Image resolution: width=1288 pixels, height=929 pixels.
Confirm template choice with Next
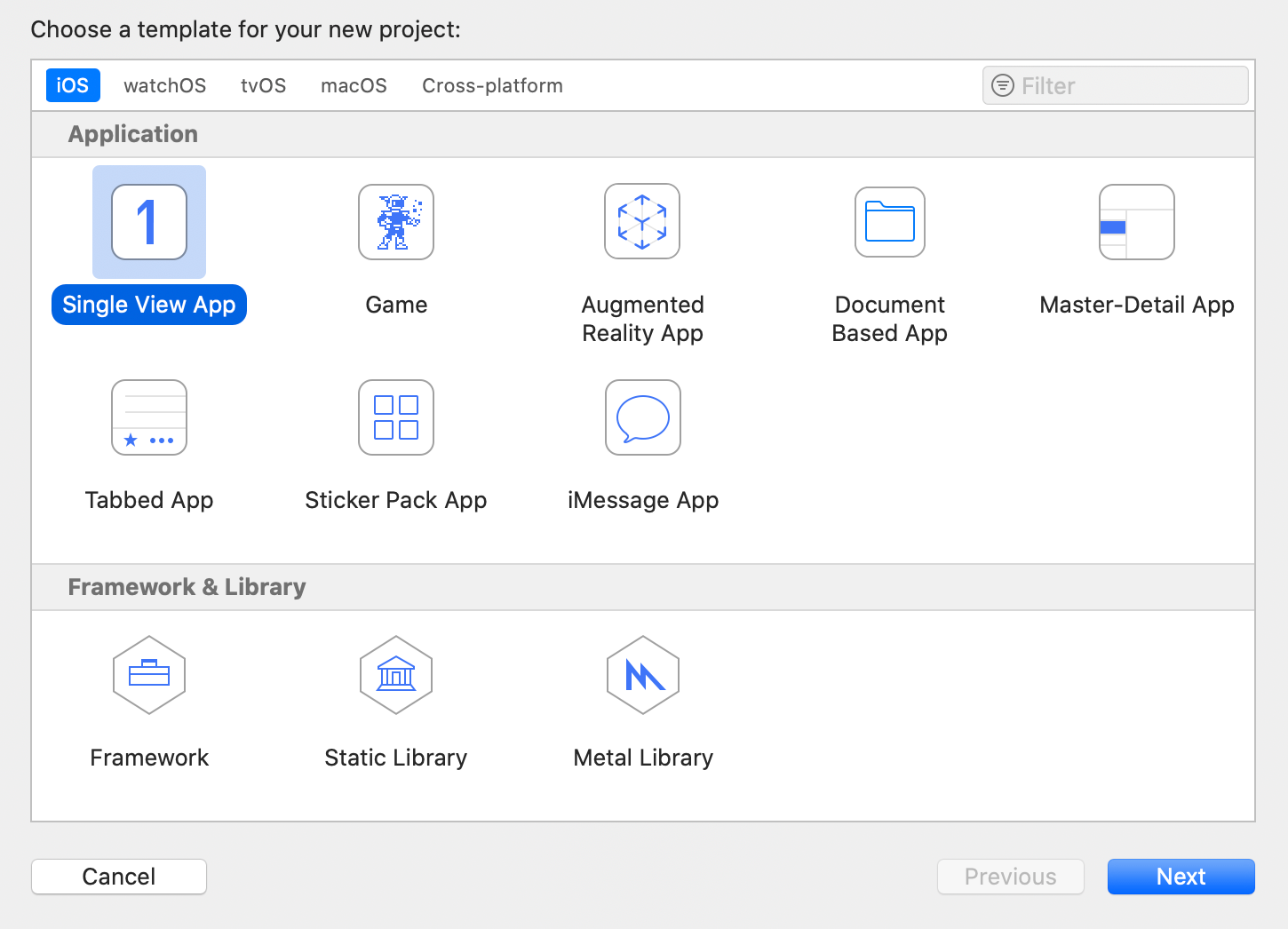[x=1181, y=877]
